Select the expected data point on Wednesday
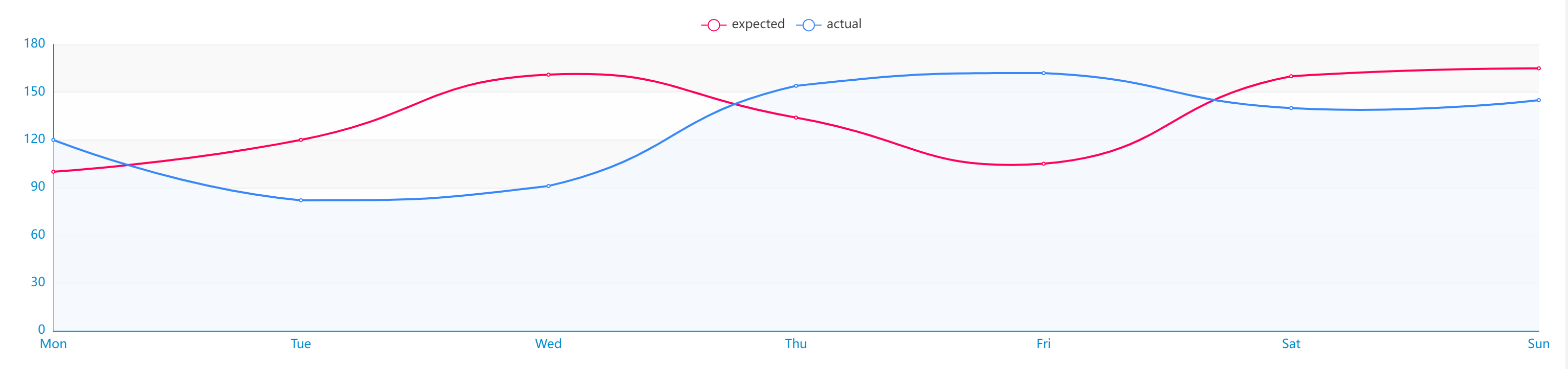Screen dimensions: 1568x369 (x=548, y=75)
